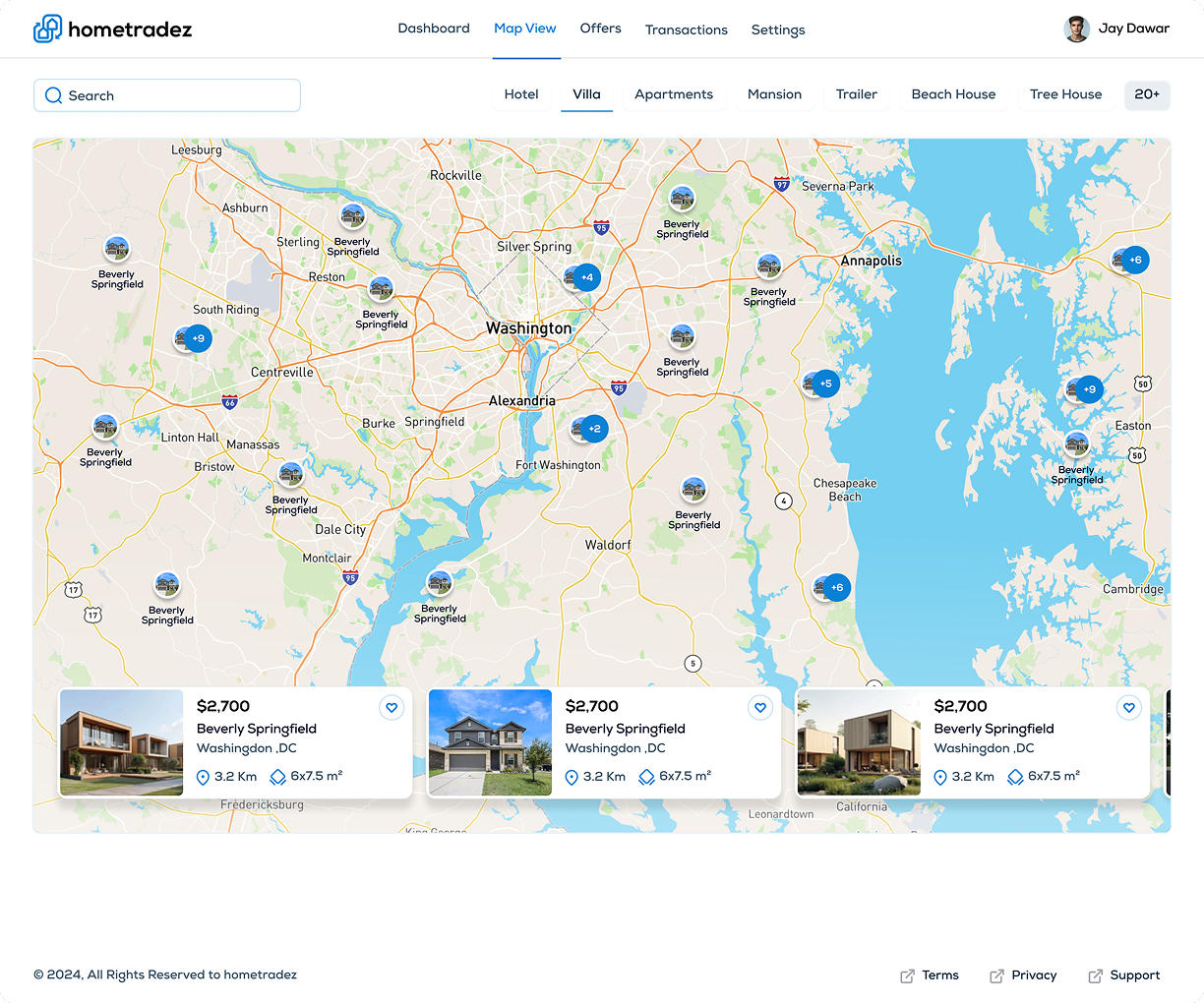1204x1003 pixels.
Task: Filter by Tree House category
Action: pyautogui.click(x=1065, y=94)
